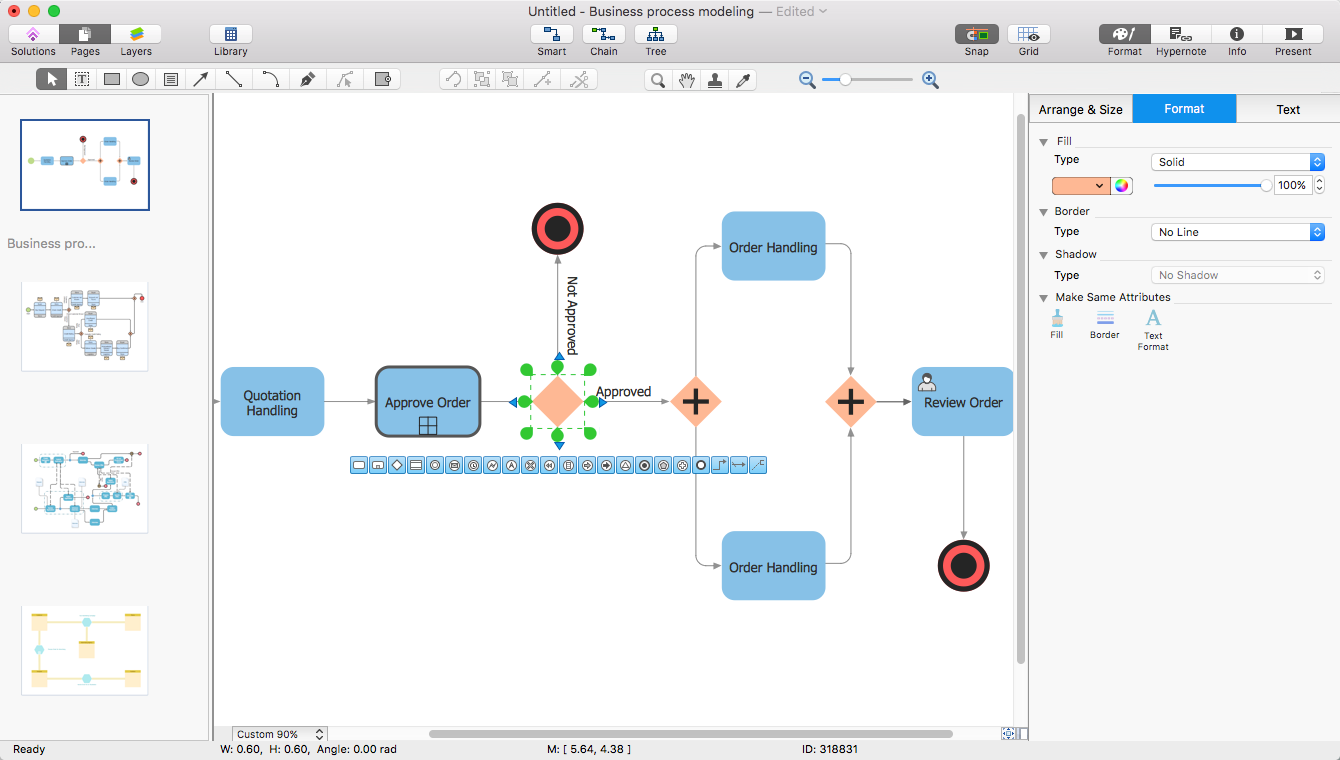1340x760 pixels.
Task: Apply Make Same Fill attribute
Action: tap(1057, 324)
